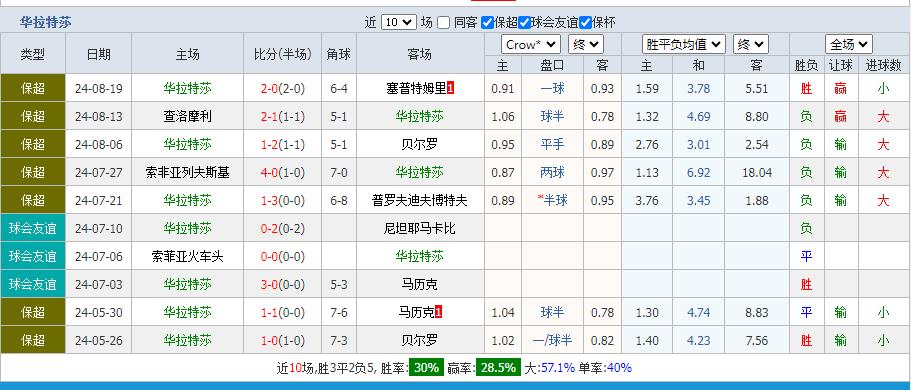The height and width of the screenshot is (390, 911).
Task: Click the 0-2(0-2) score on 24-07-10
Action: pyautogui.click(x=282, y=228)
